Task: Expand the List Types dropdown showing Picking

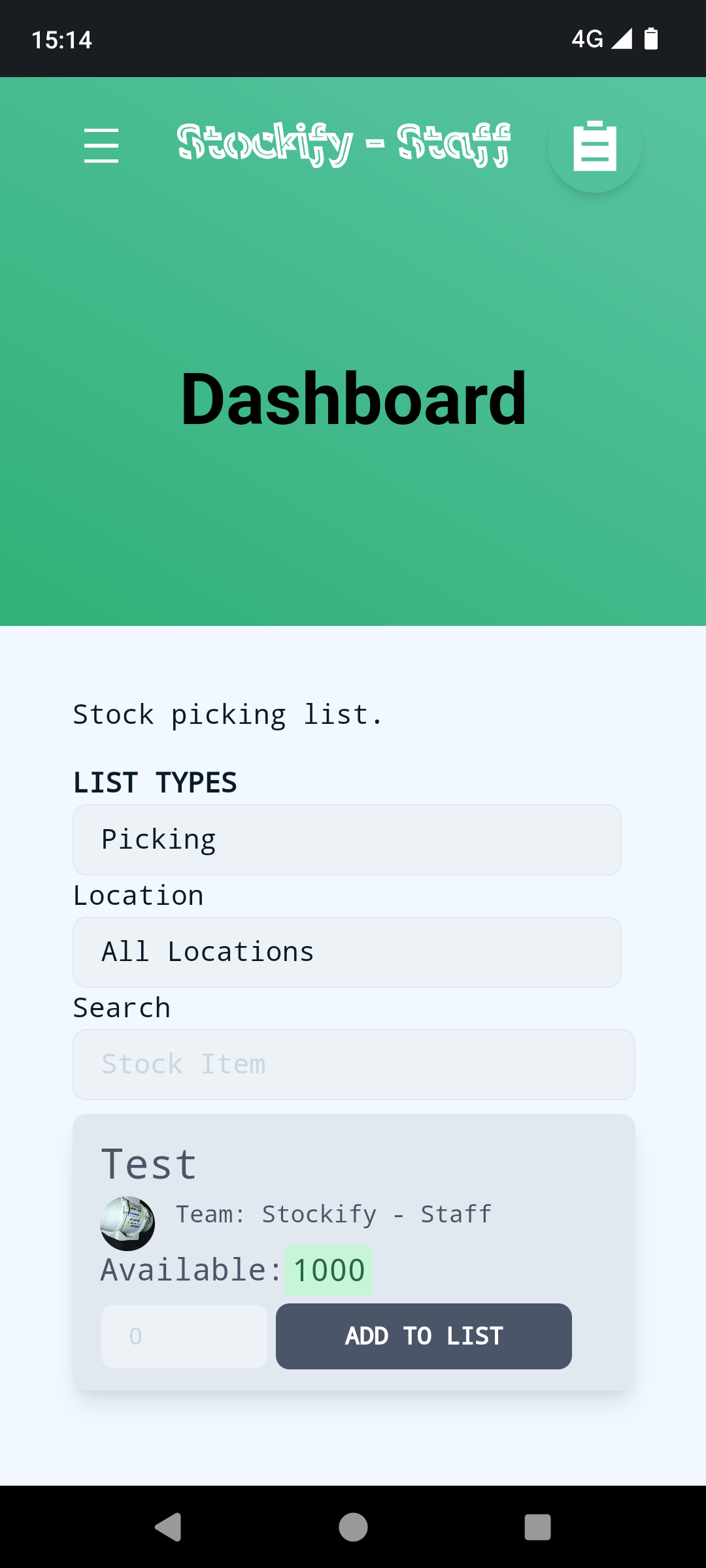Action: (346, 840)
